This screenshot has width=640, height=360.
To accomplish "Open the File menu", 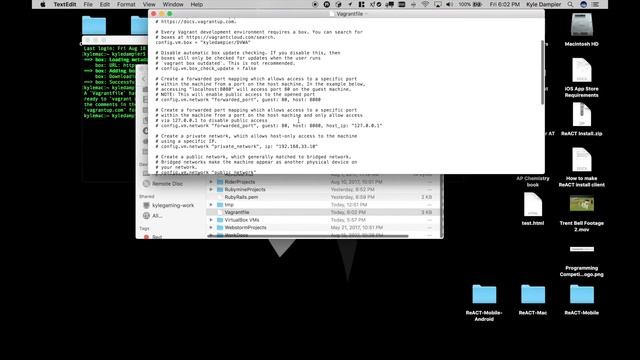I will [88, 4].
